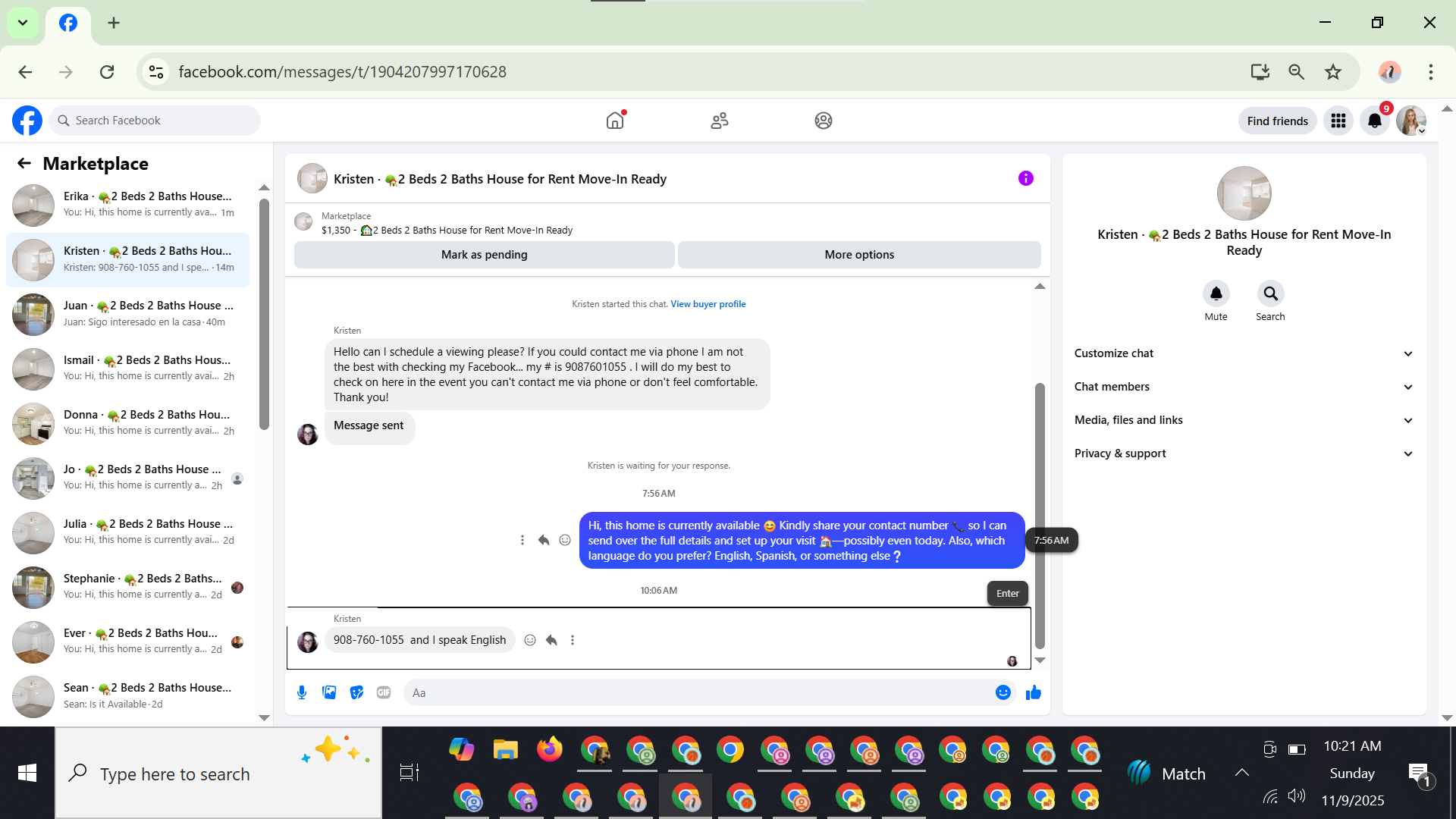Open the Ismail conversation
Screen dimensions: 1456x819
pos(127,369)
